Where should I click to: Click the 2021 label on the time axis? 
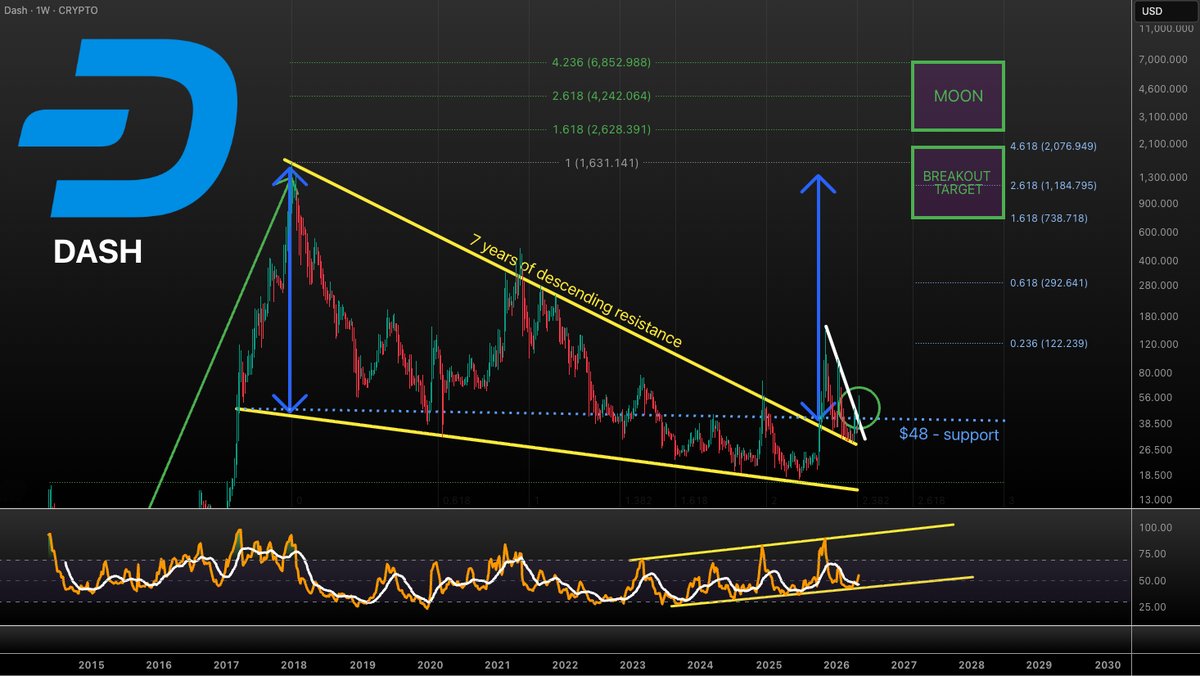pyautogui.click(x=497, y=664)
